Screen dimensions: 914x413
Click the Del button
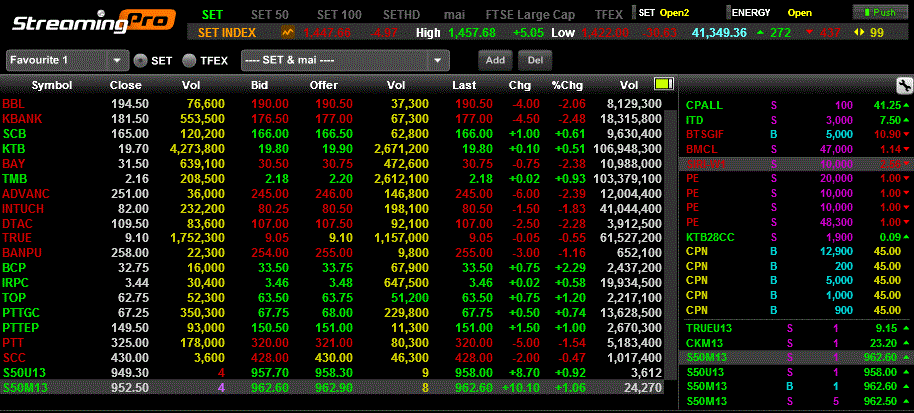click(535, 60)
